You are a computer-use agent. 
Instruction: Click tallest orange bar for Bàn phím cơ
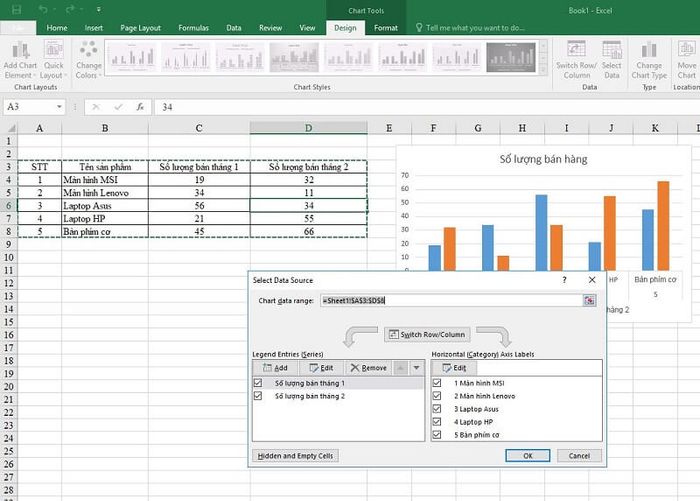[x=663, y=225]
